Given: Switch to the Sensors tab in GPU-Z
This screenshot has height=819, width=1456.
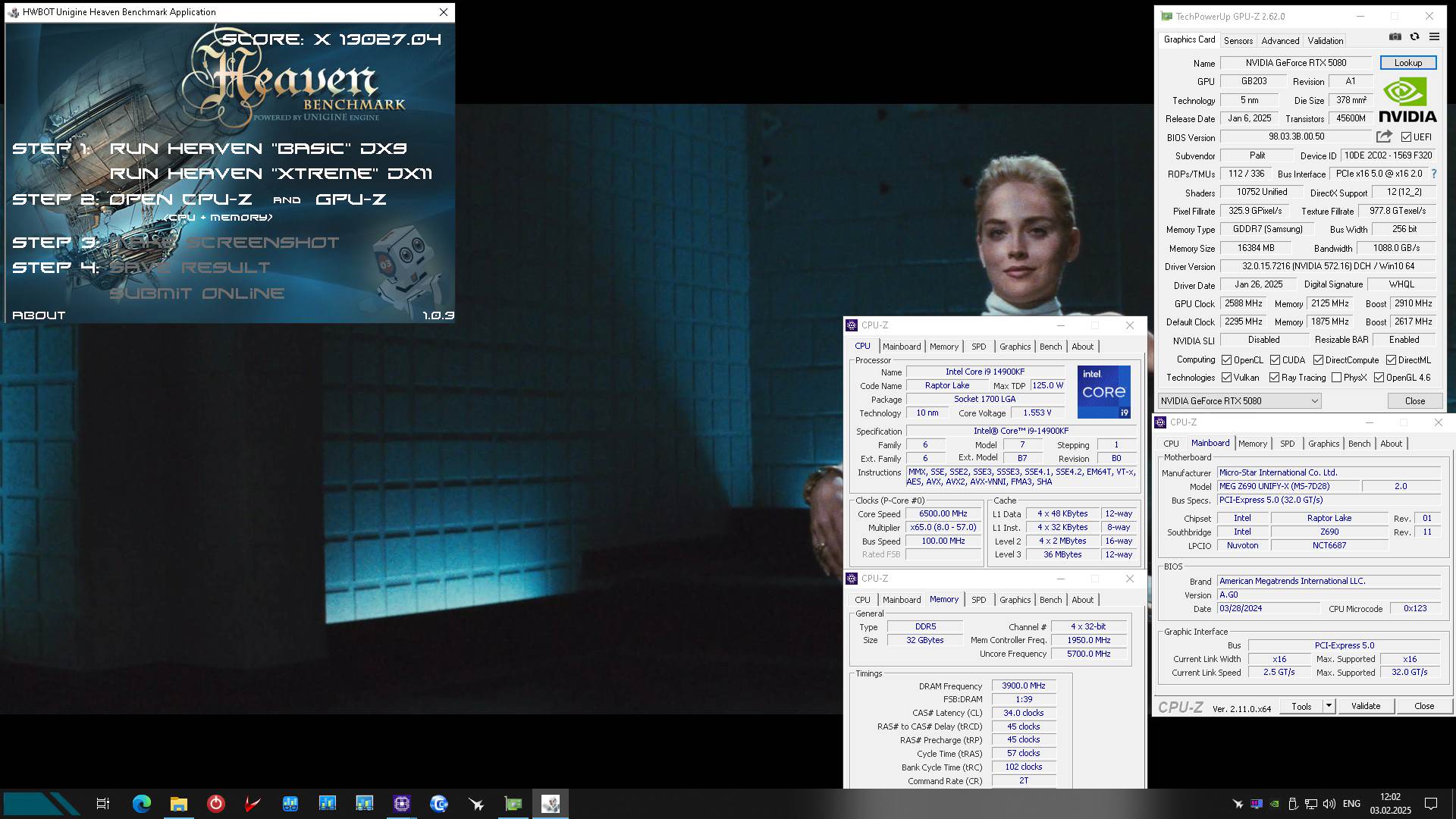Looking at the screenshot, I should (1238, 41).
